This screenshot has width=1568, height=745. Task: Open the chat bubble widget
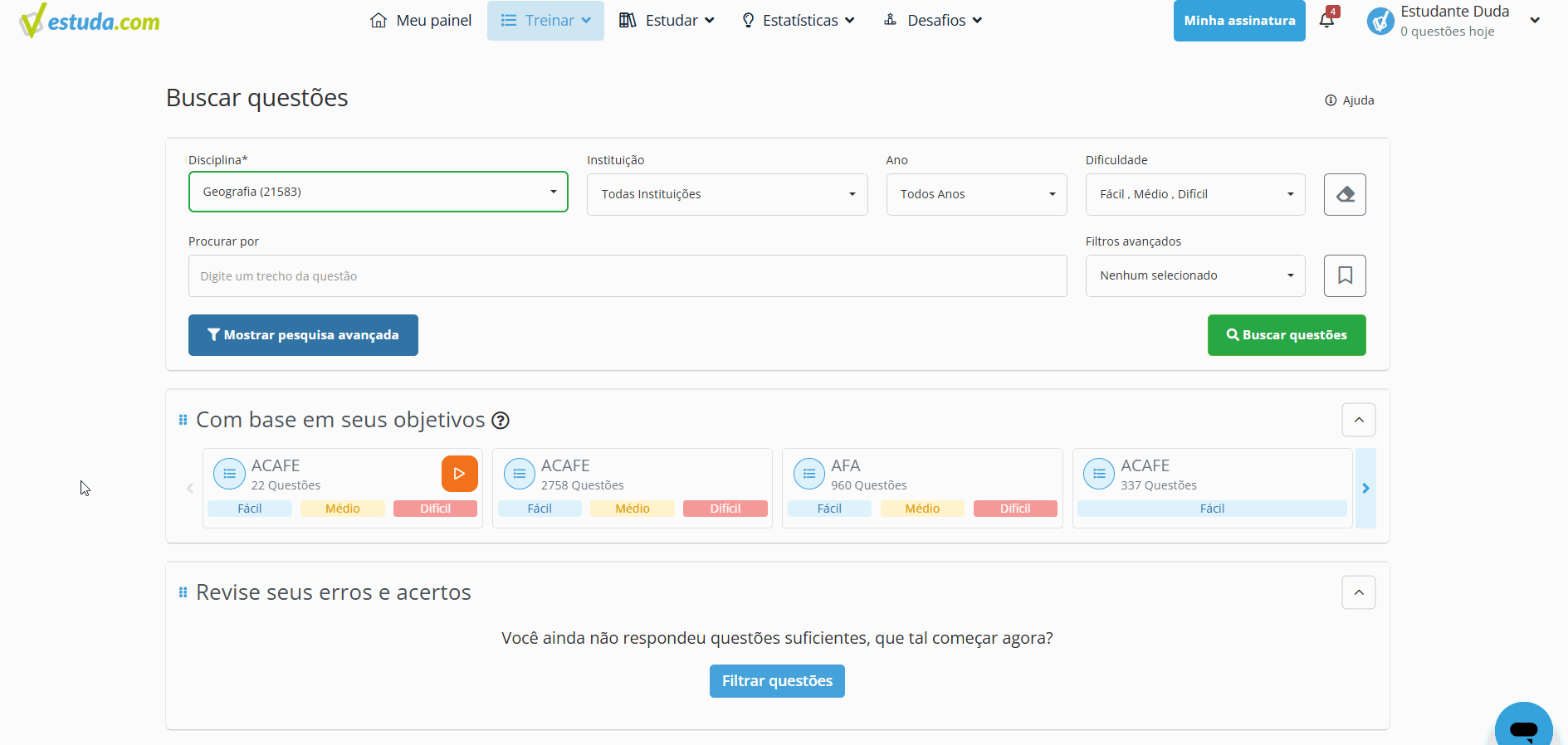click(x=1524, y=726)
